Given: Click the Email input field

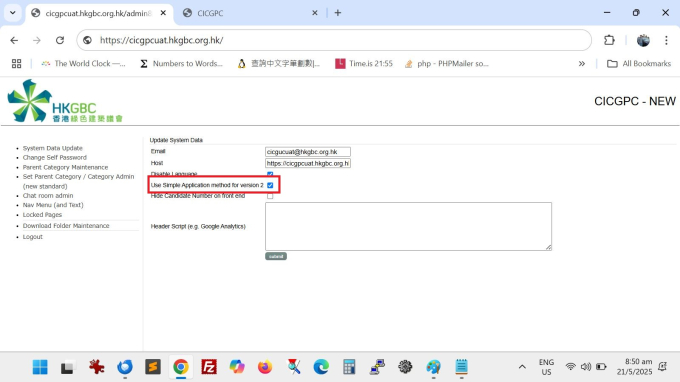Looking at the screenshot, I should pyautogui.click(x=308, y=152).
